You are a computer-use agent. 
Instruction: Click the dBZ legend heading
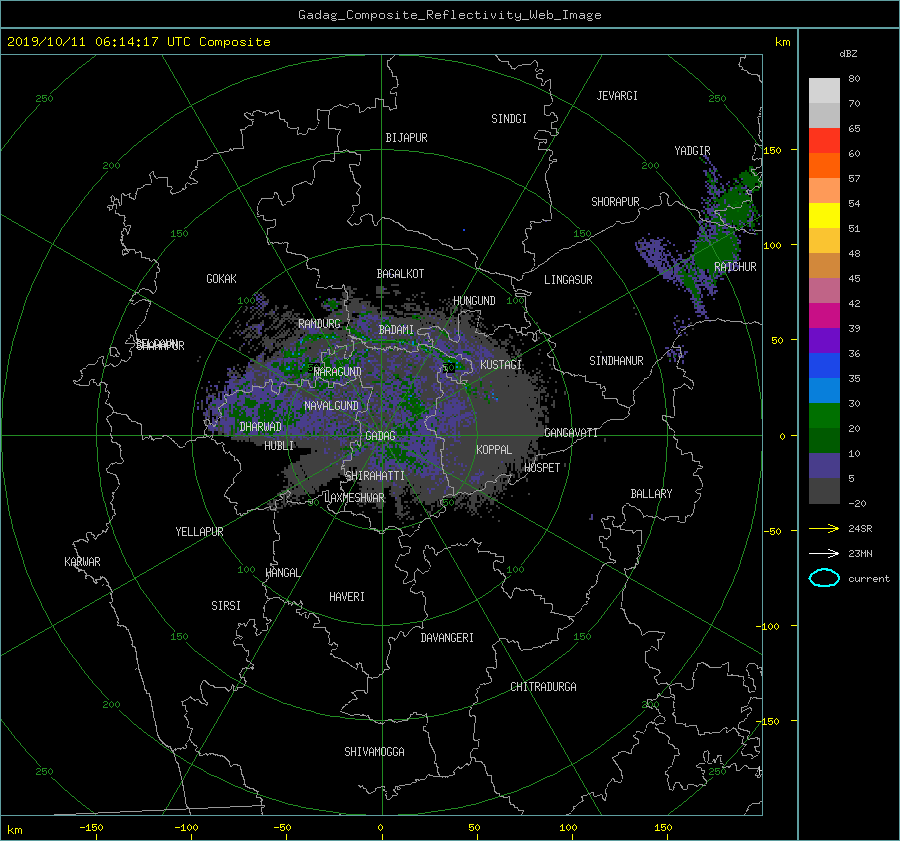[x=848, y=53]
